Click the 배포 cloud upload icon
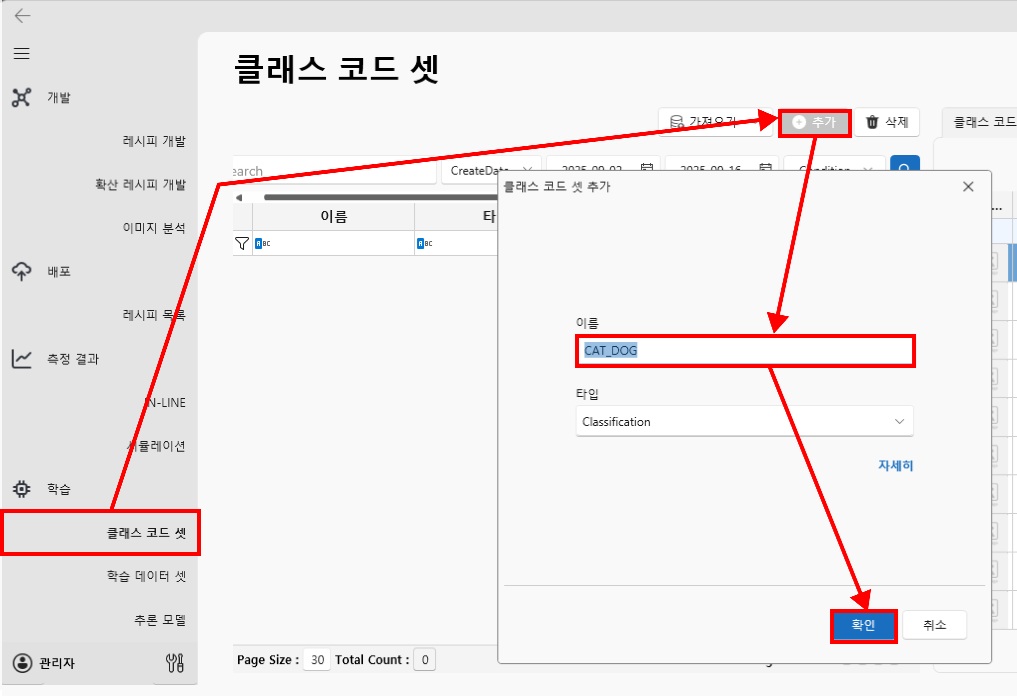This screenshot has height=696, width=1017. [x=22, y=271]
